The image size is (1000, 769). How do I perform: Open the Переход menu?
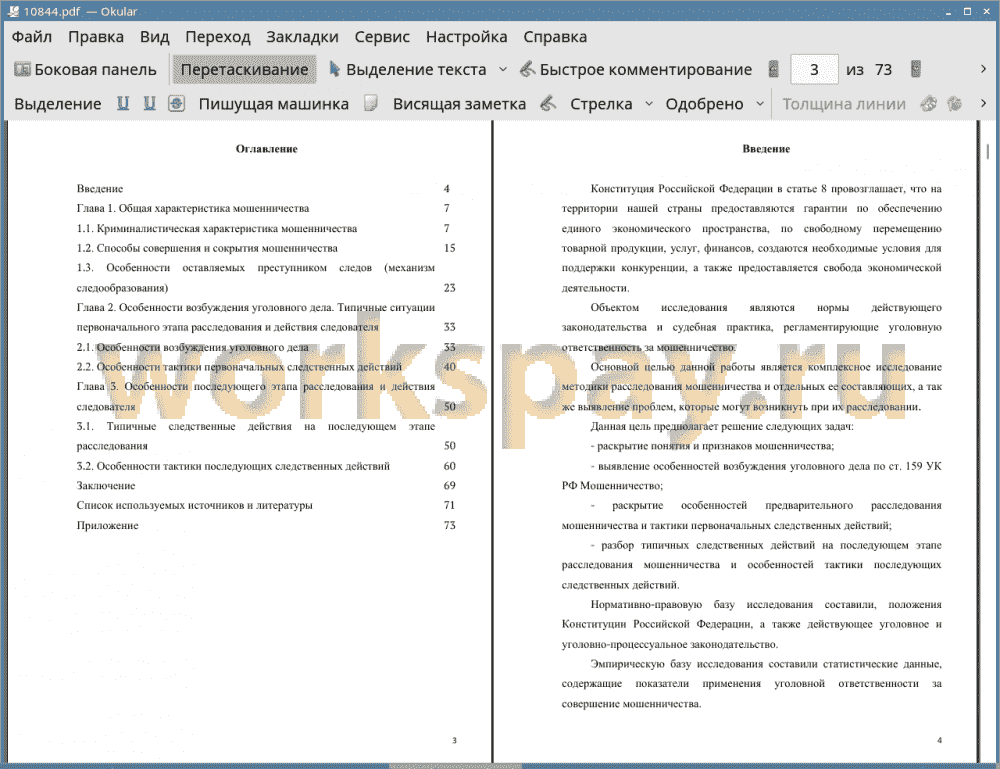217,37
